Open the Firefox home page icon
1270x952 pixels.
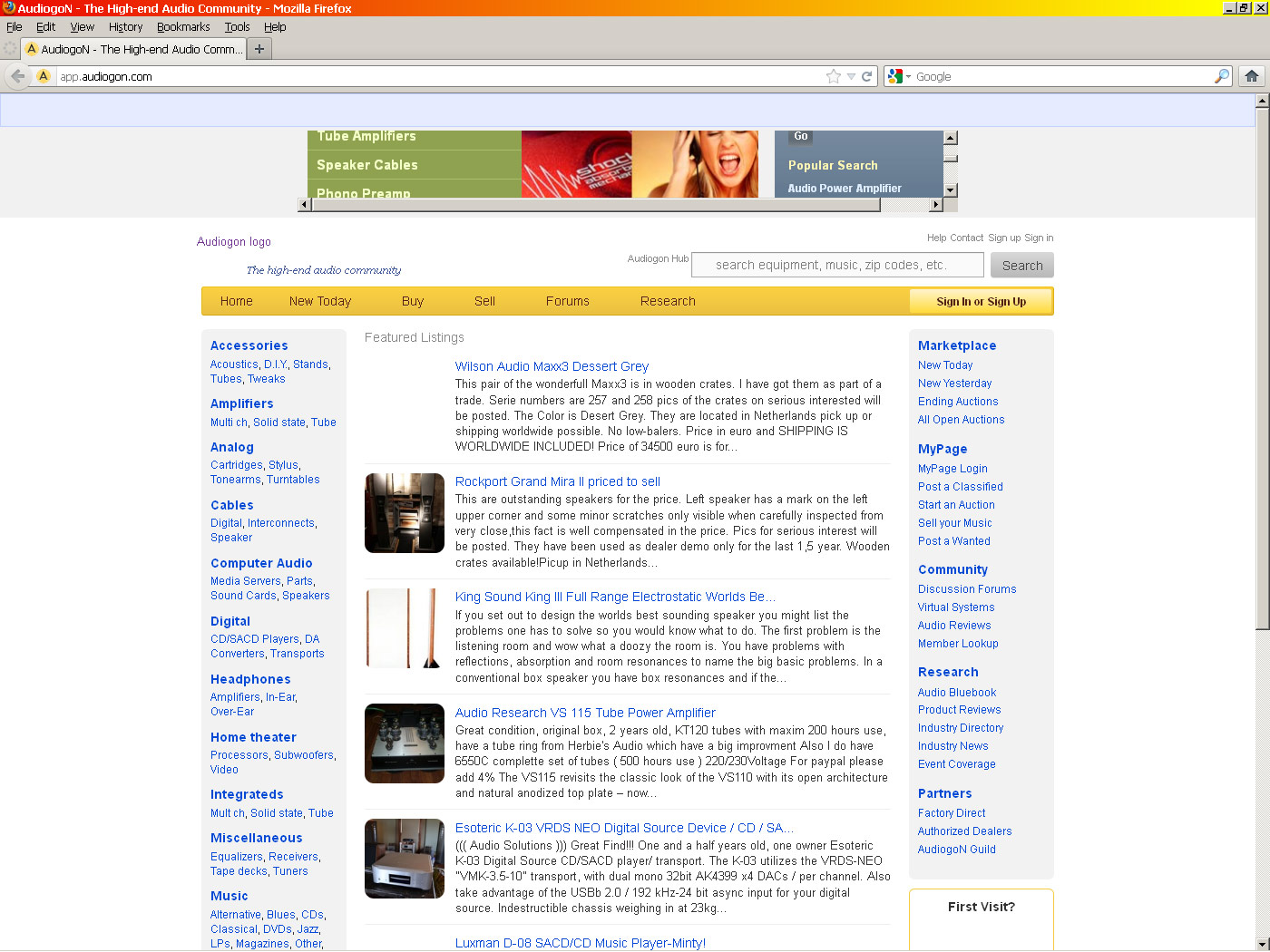pyautogui.click(x=1252, y=76)
